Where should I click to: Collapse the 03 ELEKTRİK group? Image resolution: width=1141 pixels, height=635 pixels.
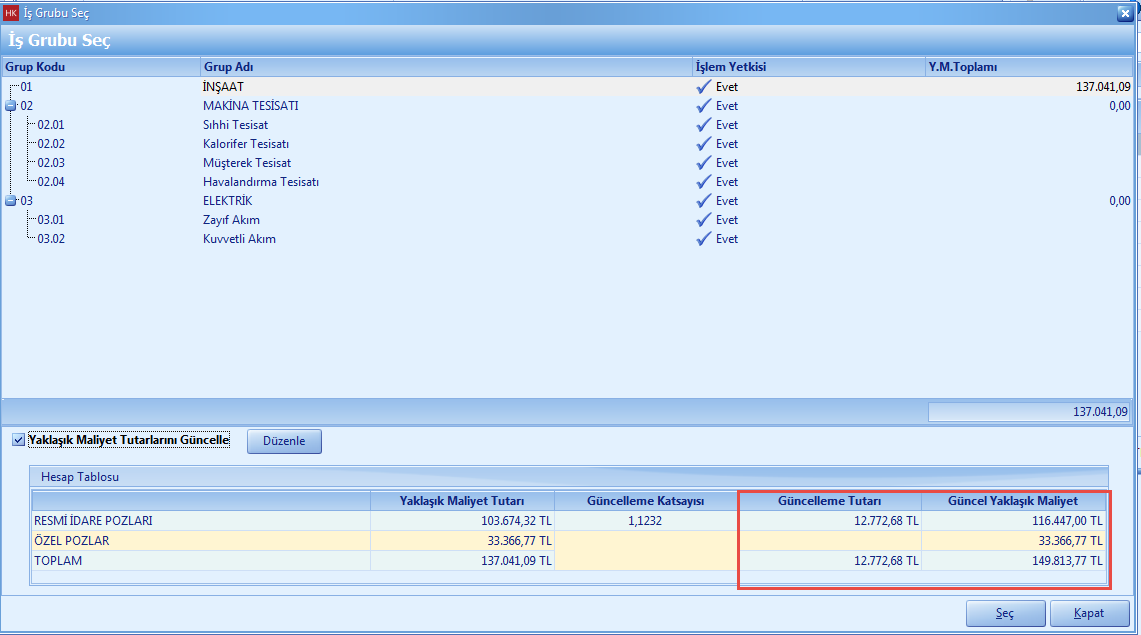11,201
